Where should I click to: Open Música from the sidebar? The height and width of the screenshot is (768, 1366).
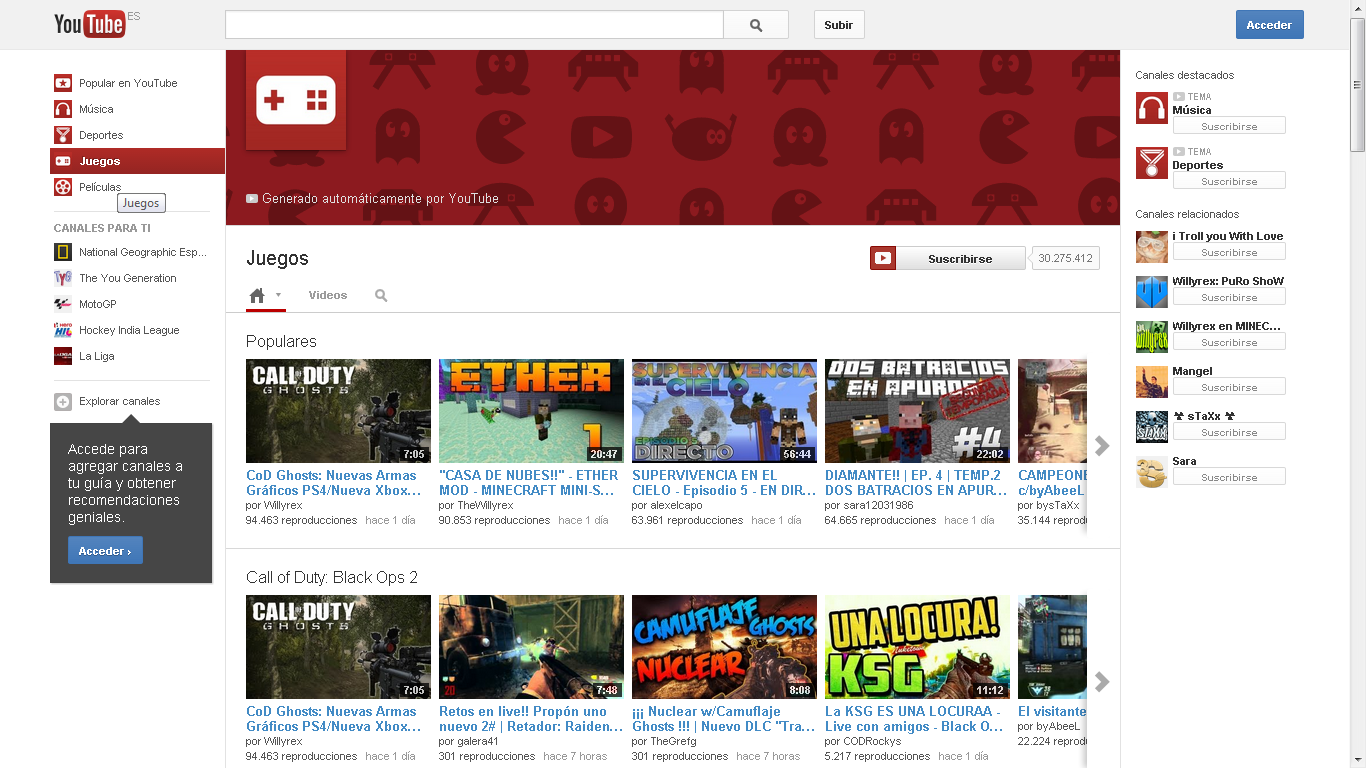(97, 108)
